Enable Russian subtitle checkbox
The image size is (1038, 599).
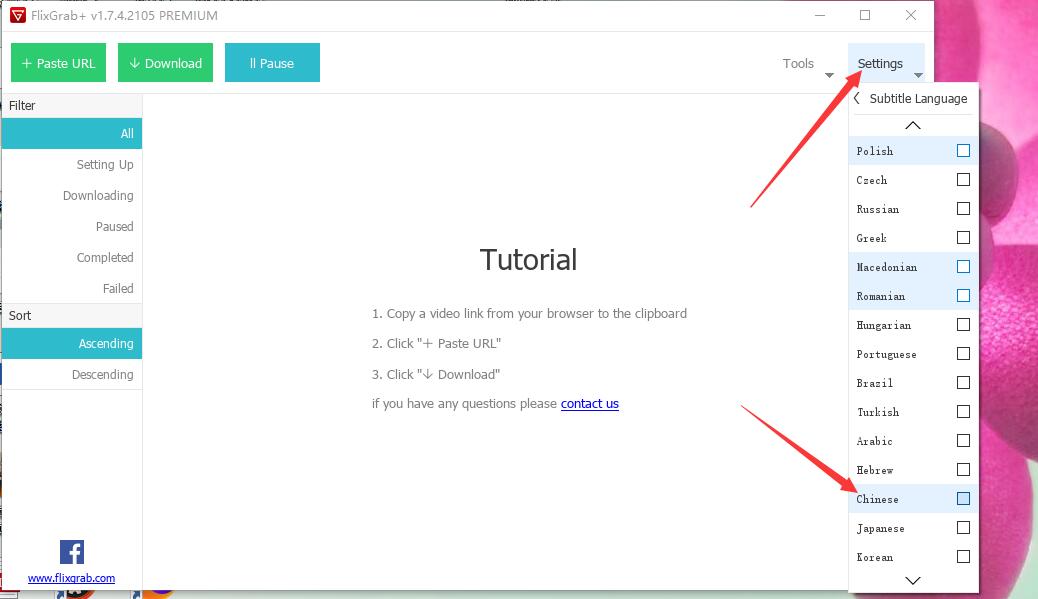[963, 208]
